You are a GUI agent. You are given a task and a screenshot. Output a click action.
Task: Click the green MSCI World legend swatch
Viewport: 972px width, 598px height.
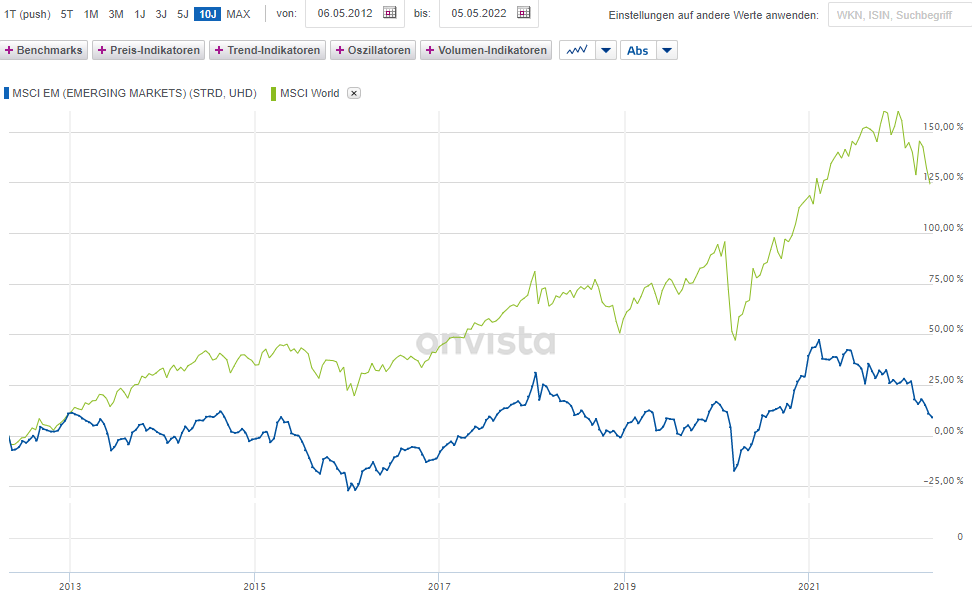(x=273, y=94)
